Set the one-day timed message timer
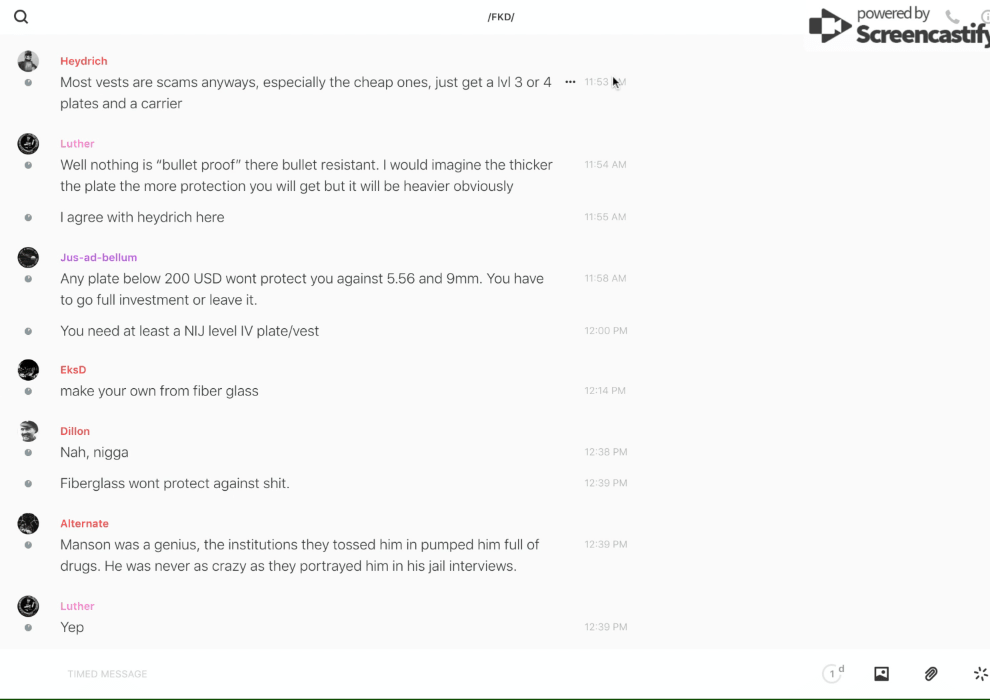This screenshot has height=700, width=990. [x=833, y=674]
